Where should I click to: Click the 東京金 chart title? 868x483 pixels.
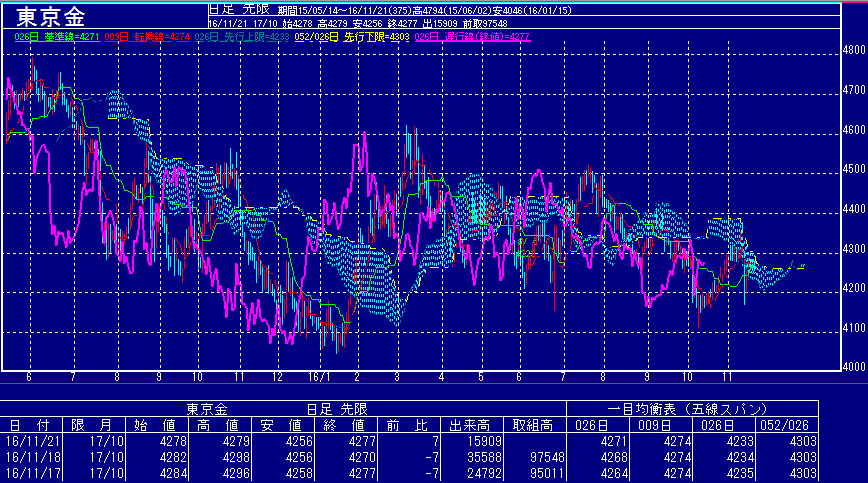[51, 17]
